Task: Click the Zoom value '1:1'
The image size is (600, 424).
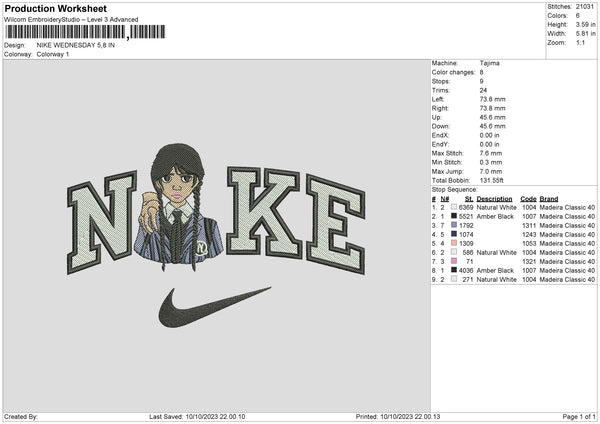Action: (580, 42)
